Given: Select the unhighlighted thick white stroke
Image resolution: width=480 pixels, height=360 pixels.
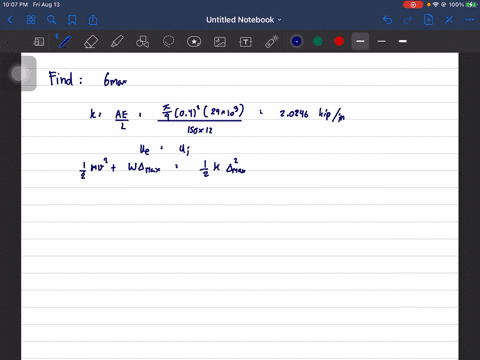Looking at the screenshot, I should coord(403,41).
